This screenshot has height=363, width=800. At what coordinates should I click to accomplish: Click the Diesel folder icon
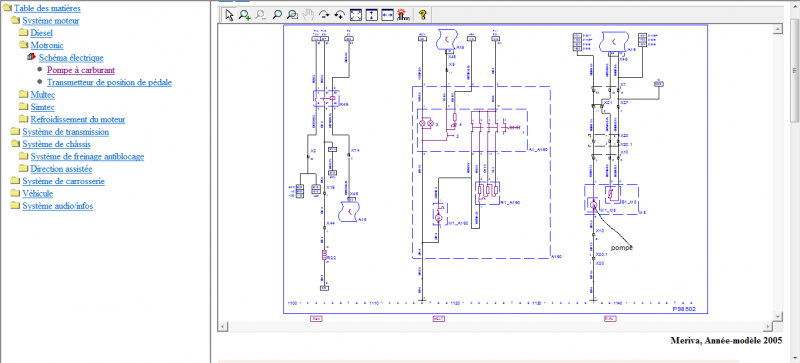click(23, 33)
